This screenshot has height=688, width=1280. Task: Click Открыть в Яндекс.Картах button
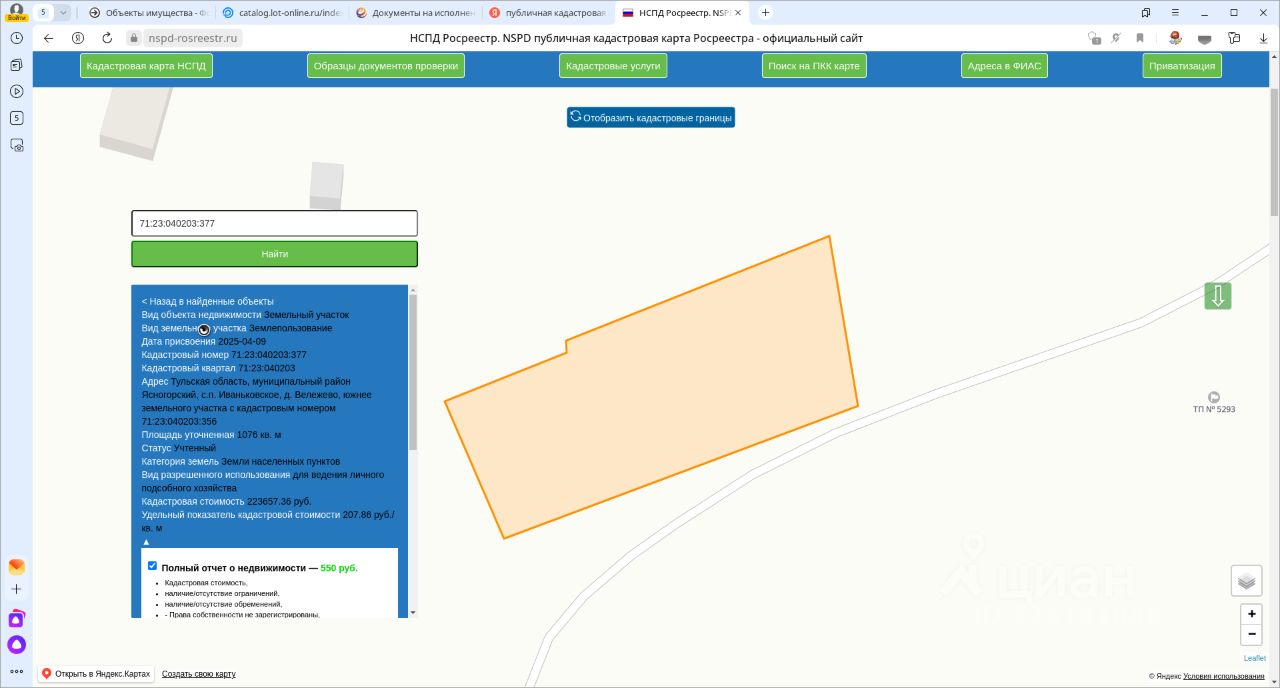(96, 673)
